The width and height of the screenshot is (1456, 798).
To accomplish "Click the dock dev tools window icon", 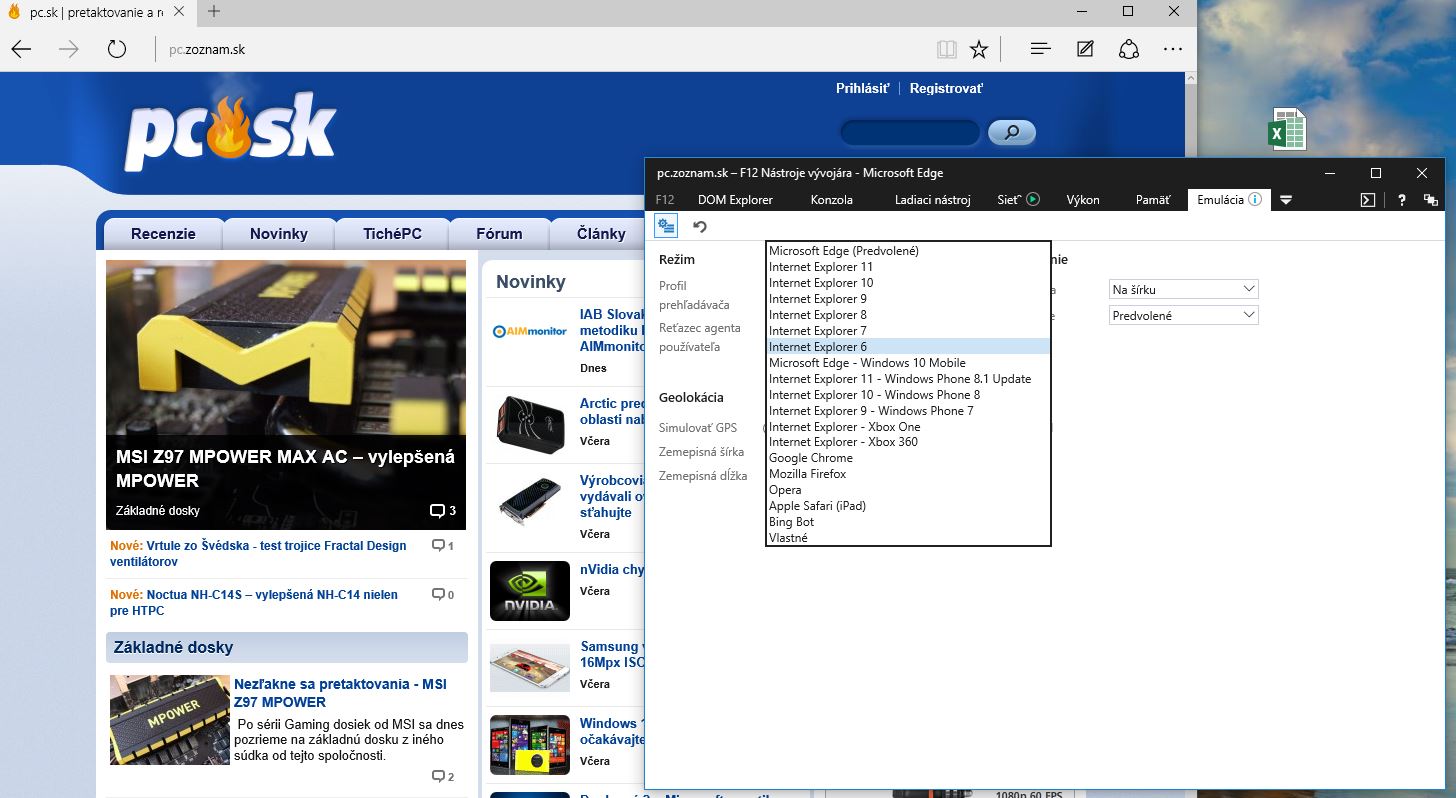I will 1431,200.
